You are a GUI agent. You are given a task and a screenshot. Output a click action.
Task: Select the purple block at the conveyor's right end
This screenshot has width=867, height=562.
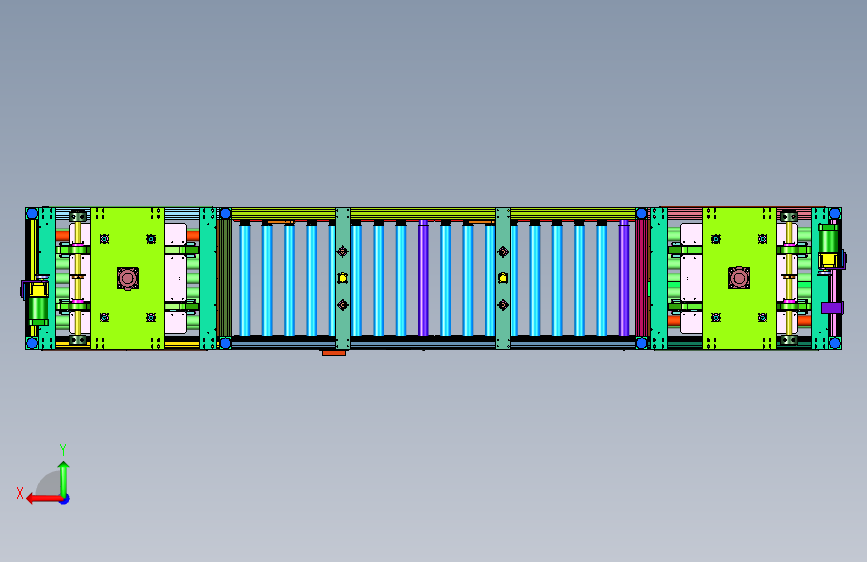click(832, 308)
